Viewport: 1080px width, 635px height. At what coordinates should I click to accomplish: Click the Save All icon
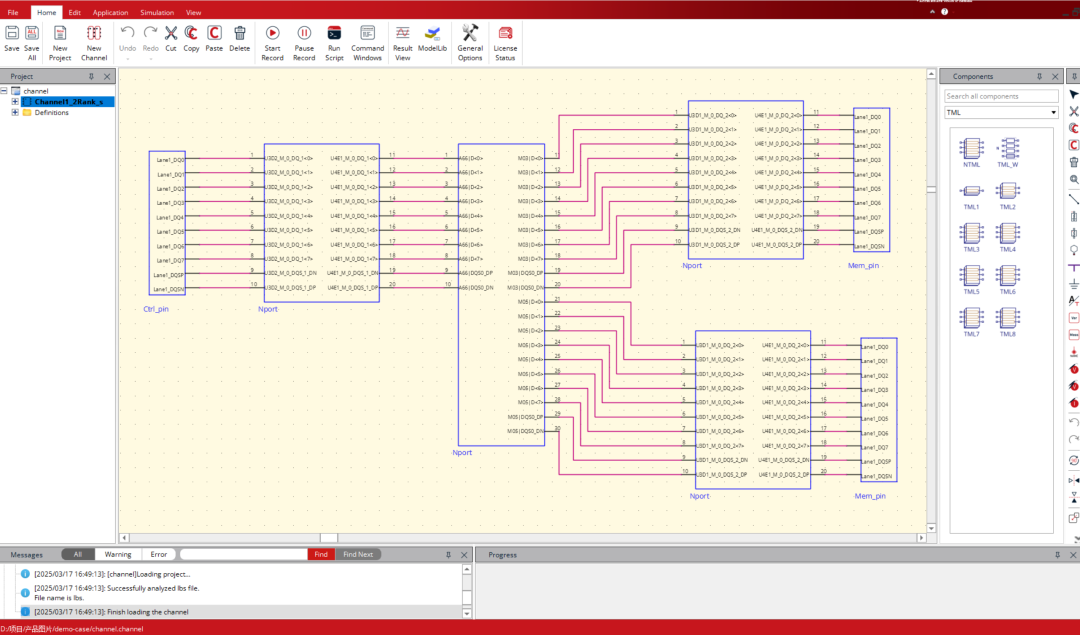click(x=32, y=33)
